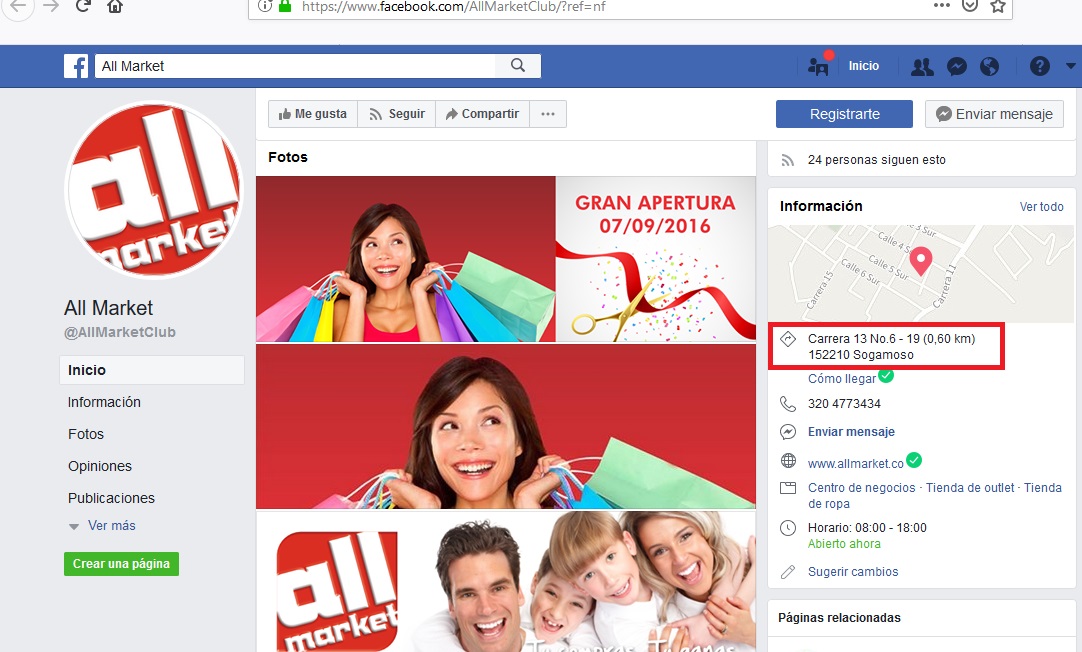Image resolution: width=1082 pixels, height=652 pixels.
Task: Open the friend requests icon
Action: (x=922, y=66)
